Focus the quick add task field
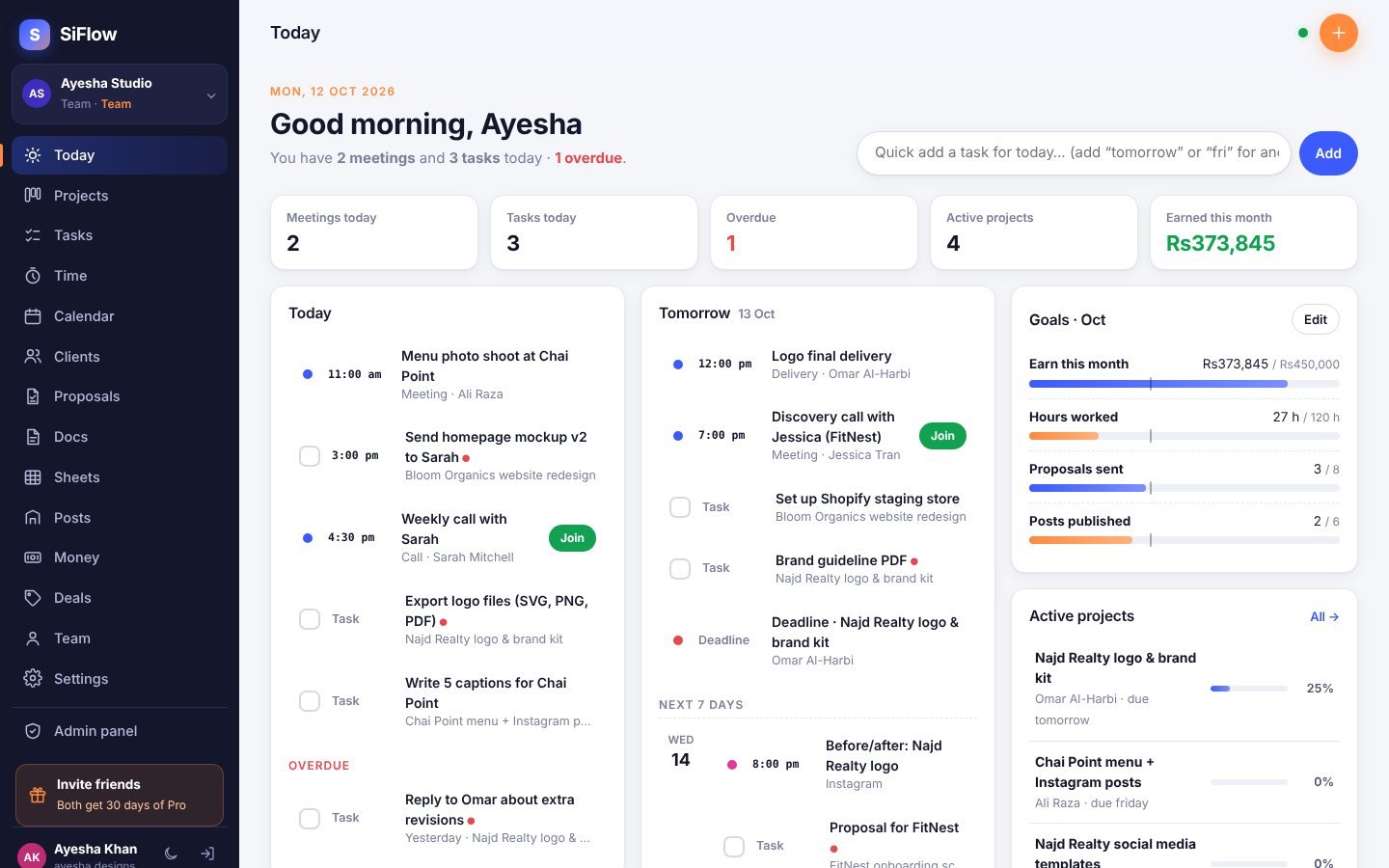This screenshot has height=868, width=1389. pyautogui.click(x=1074, y=153)
